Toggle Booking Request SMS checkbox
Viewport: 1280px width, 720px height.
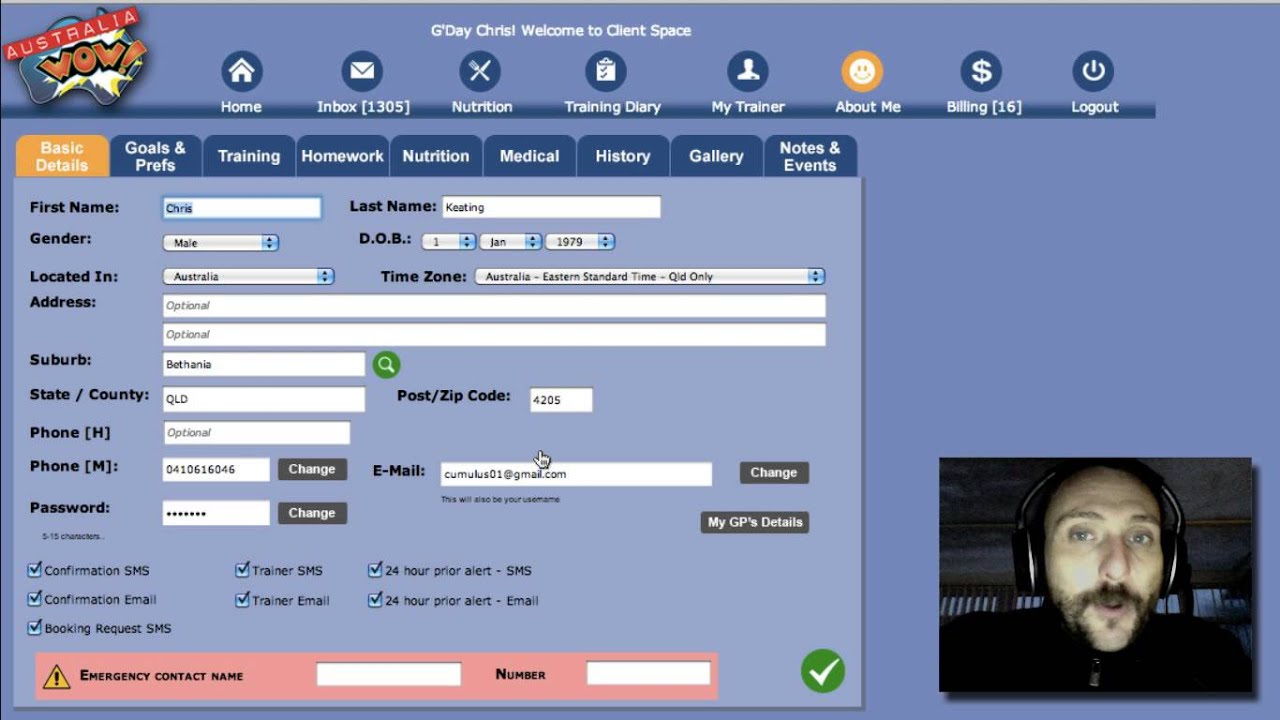pyautogui.click(x=35, y=628)
